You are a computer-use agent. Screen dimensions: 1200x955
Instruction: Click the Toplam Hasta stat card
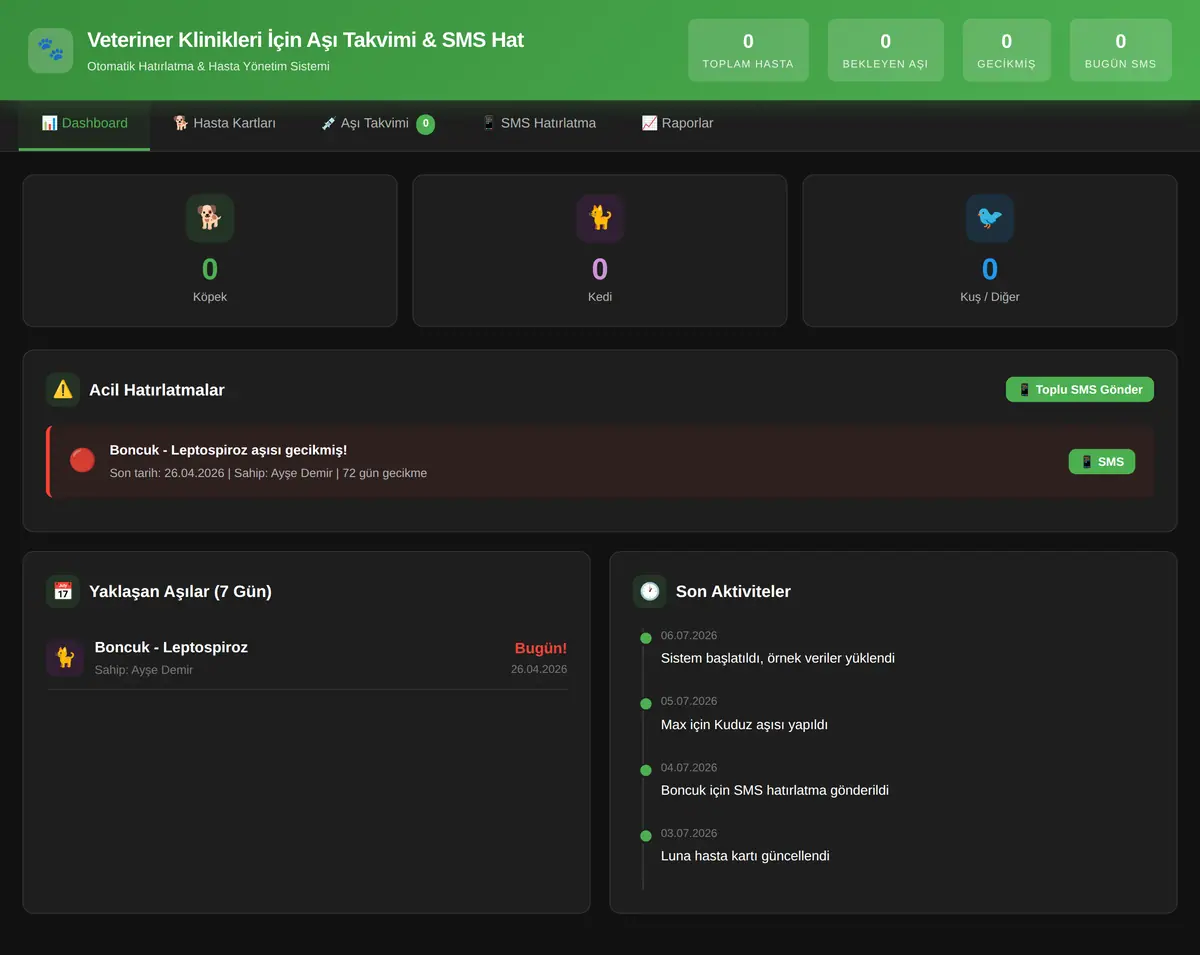click(748, 50)
